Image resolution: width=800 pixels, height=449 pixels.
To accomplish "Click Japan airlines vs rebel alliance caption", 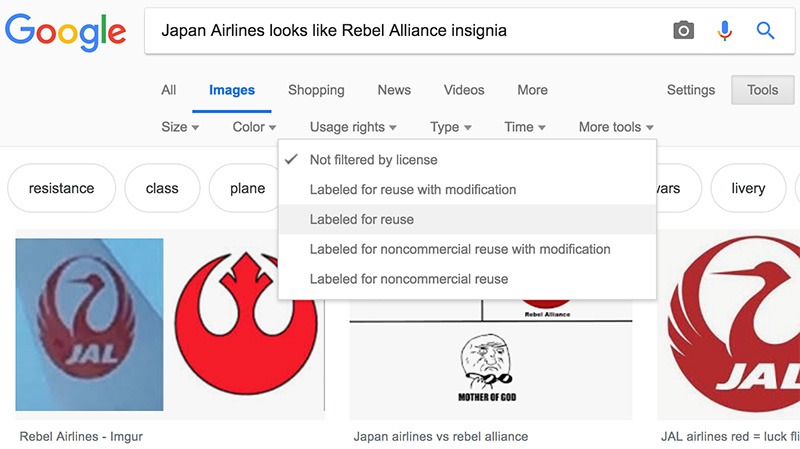I will [x=441, y=437].
